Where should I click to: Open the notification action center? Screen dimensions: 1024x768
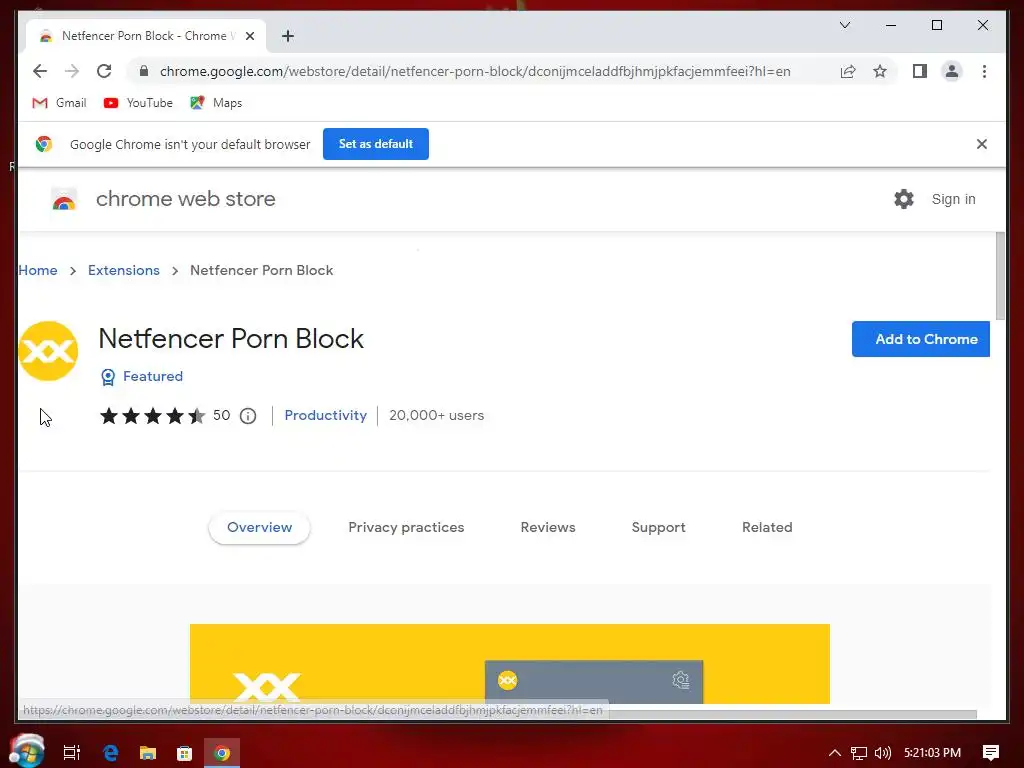(991, 753)
